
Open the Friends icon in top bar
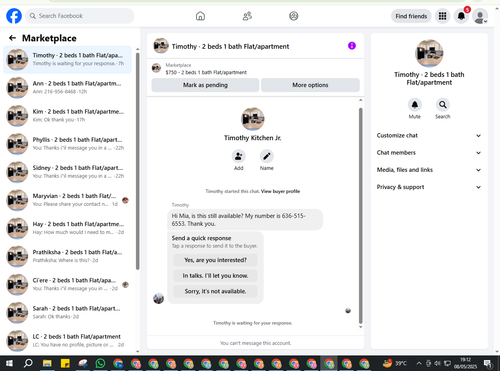pyautogui.click(x=247, y=16)
